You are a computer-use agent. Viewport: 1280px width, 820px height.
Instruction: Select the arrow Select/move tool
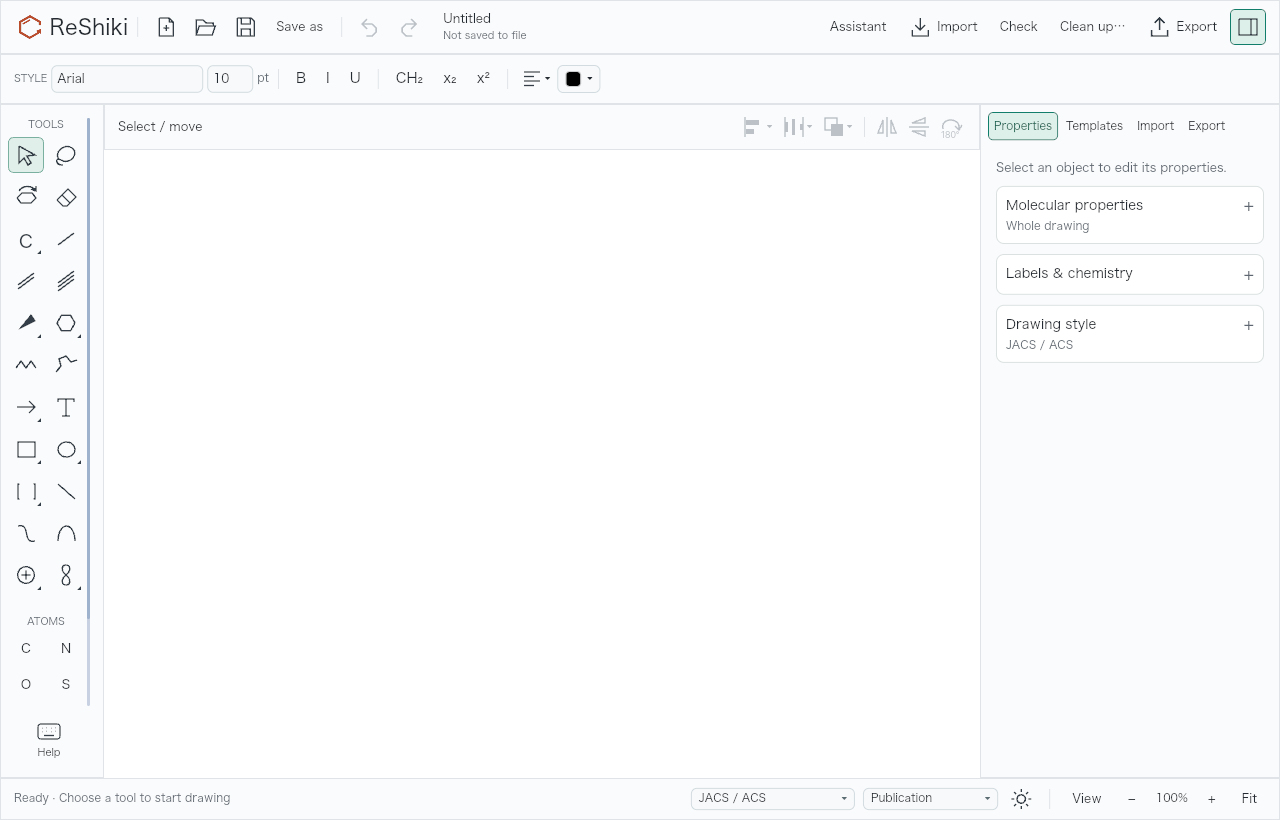(26, 155)
